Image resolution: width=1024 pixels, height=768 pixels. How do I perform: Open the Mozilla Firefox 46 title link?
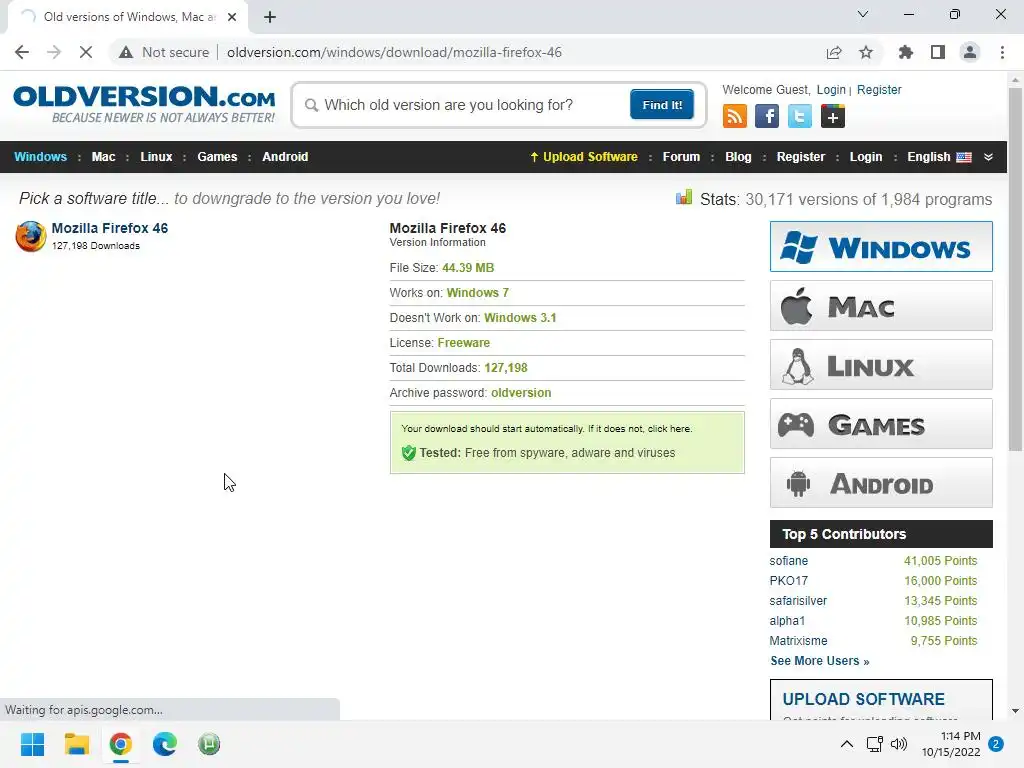(110, 228)
